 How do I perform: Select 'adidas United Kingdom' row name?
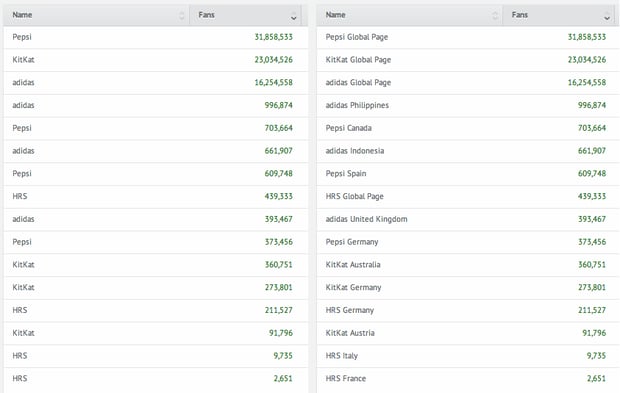pos(366,219)
